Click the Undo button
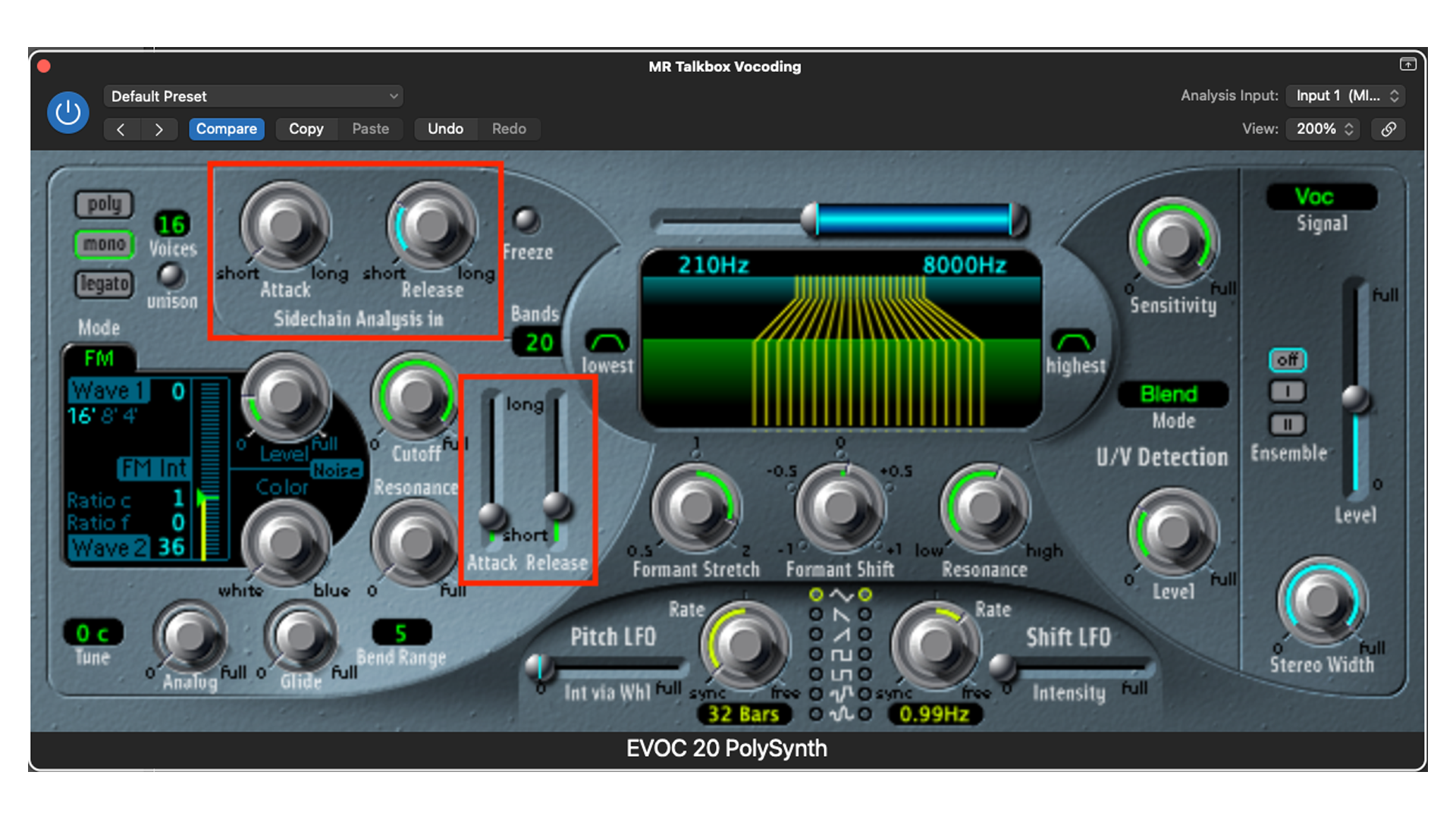The height and width of the screenshot is (819, 1456). pos(445,129)
